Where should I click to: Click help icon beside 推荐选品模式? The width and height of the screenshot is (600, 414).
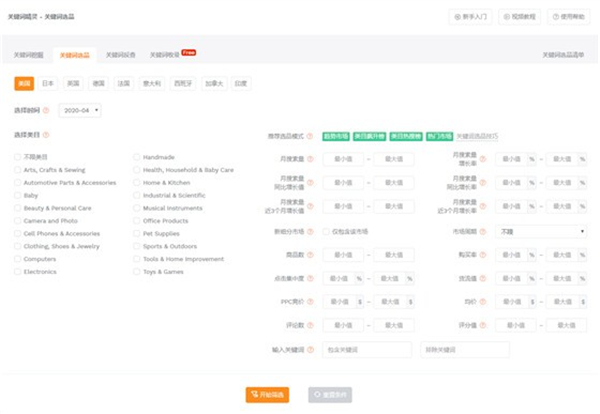point(313,135)
